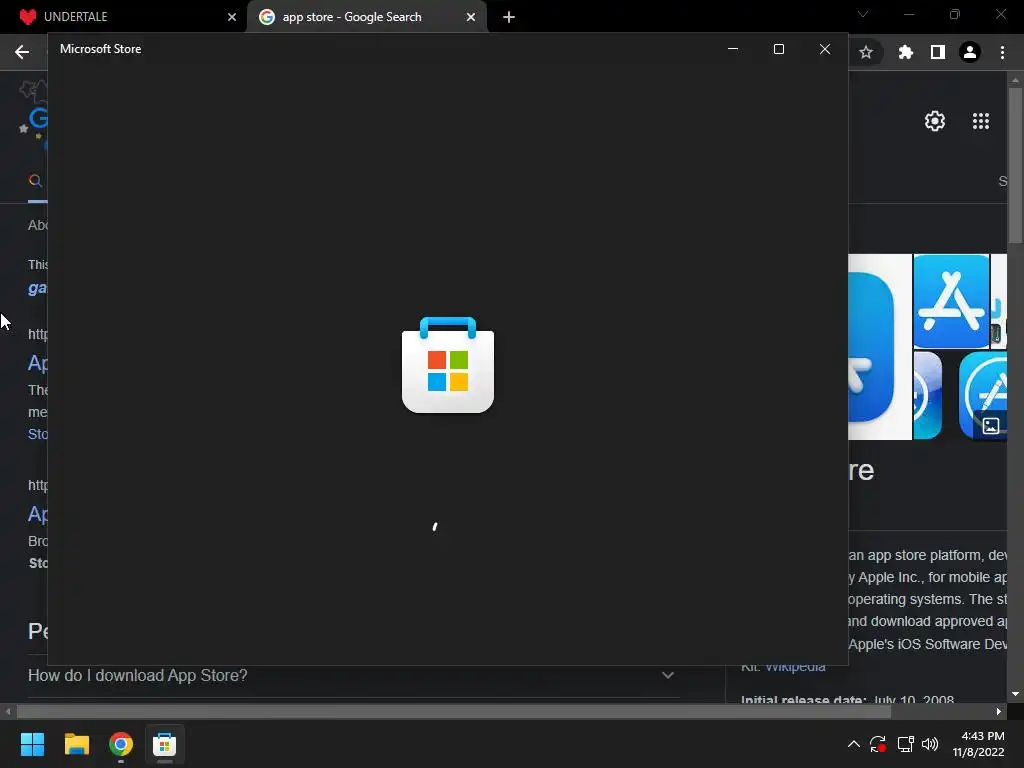Open the blue App Store icon thumbnail

(951, 301)
